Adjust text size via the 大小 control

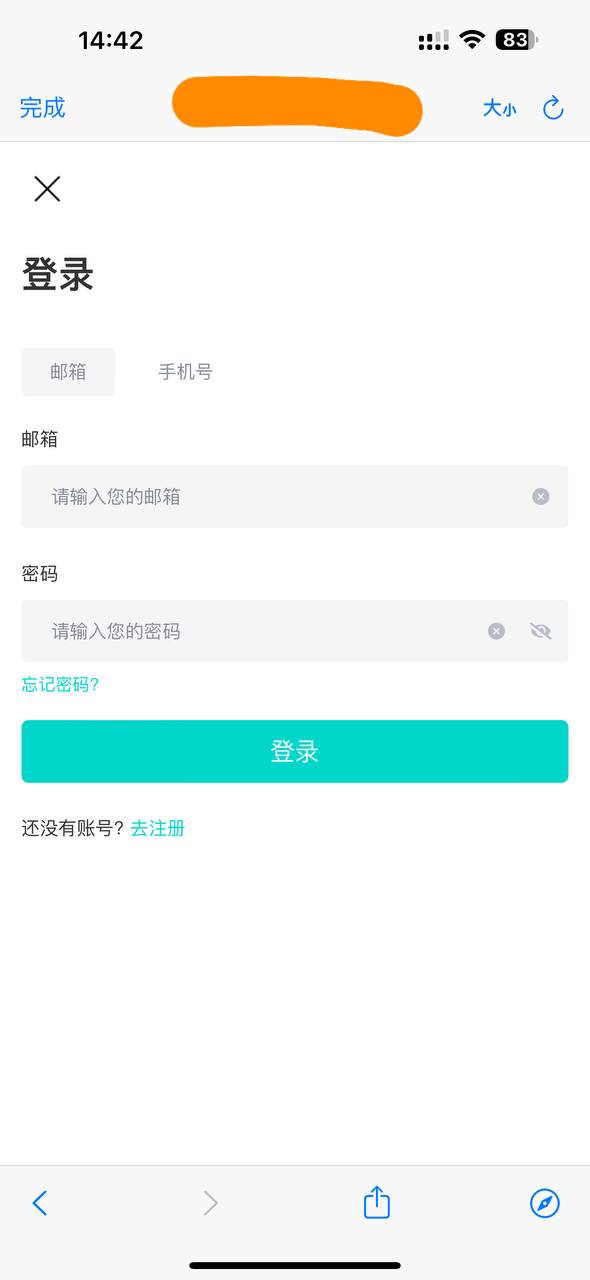pos(499,108)
